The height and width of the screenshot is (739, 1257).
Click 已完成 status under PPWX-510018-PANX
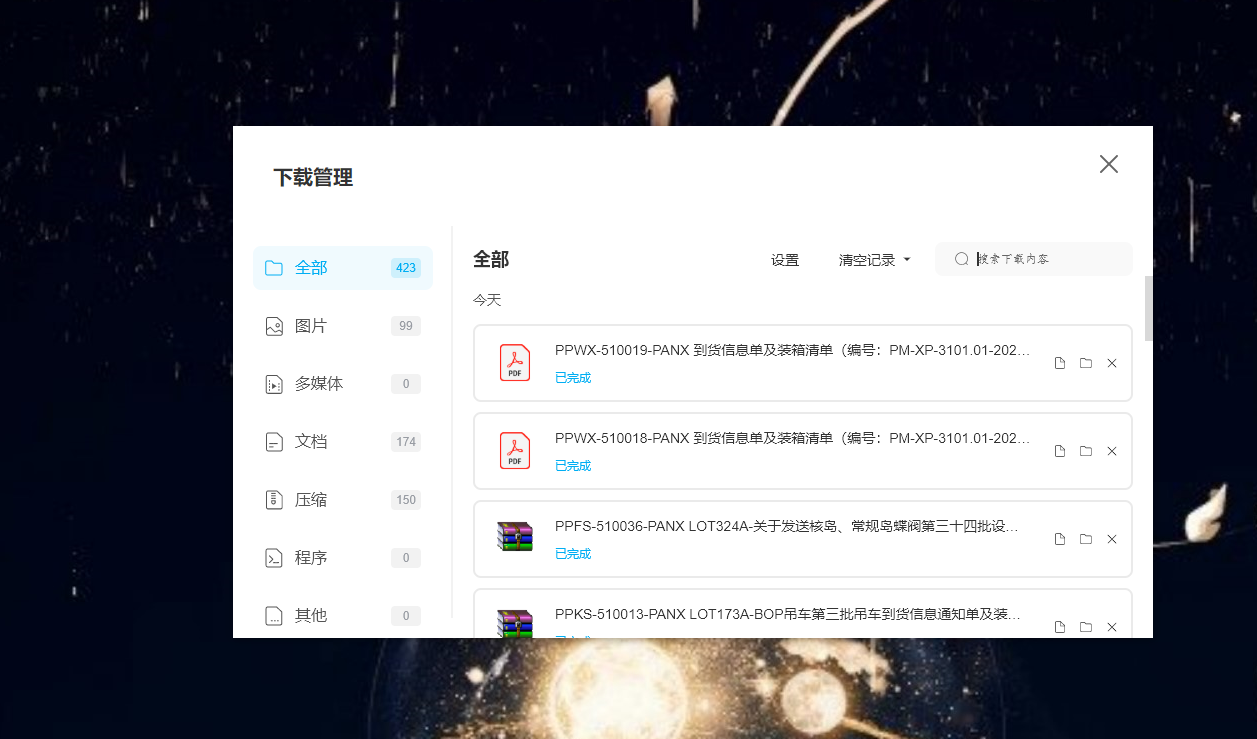pyautogui.click(x=573, y=466)
